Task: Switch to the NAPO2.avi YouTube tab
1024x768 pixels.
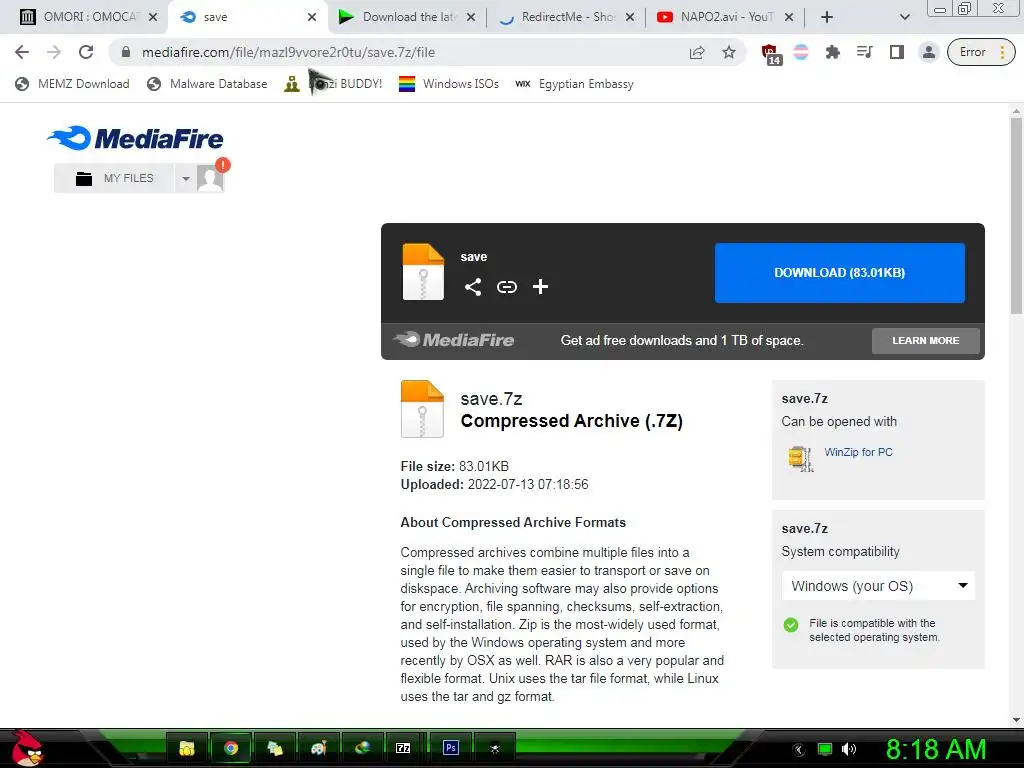Action: [725, 17]
